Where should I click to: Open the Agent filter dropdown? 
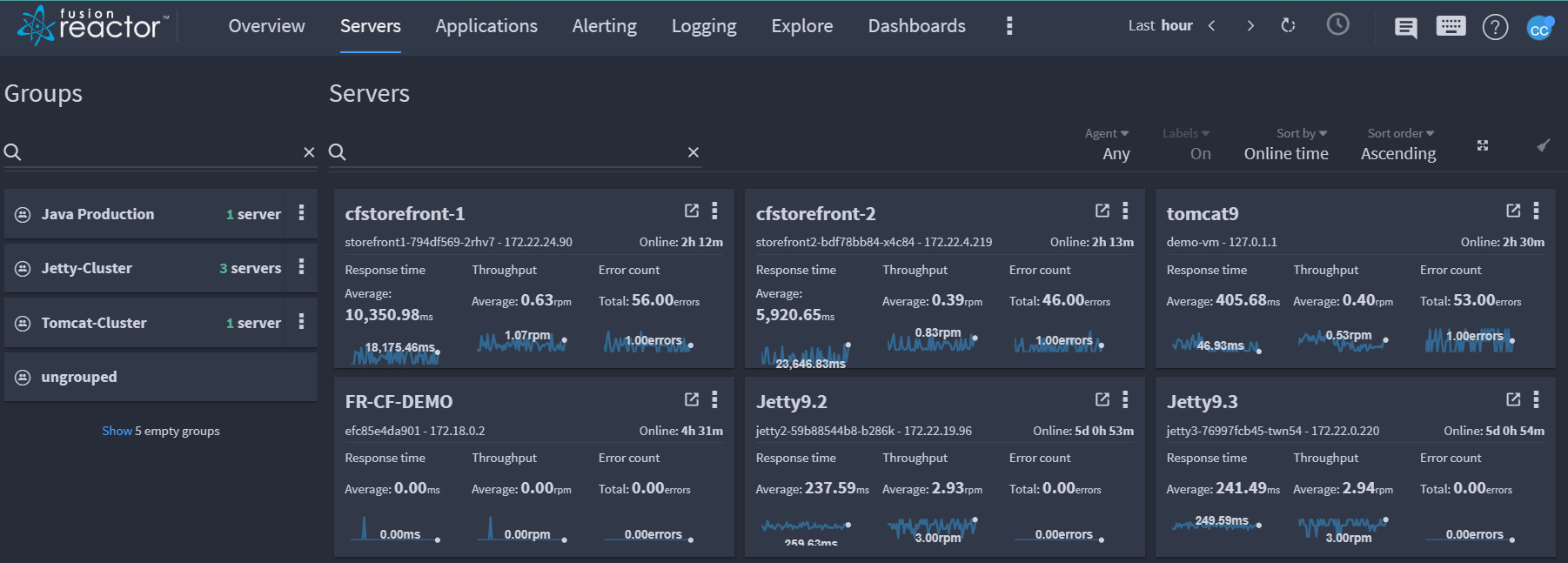tap(1107, 144)
